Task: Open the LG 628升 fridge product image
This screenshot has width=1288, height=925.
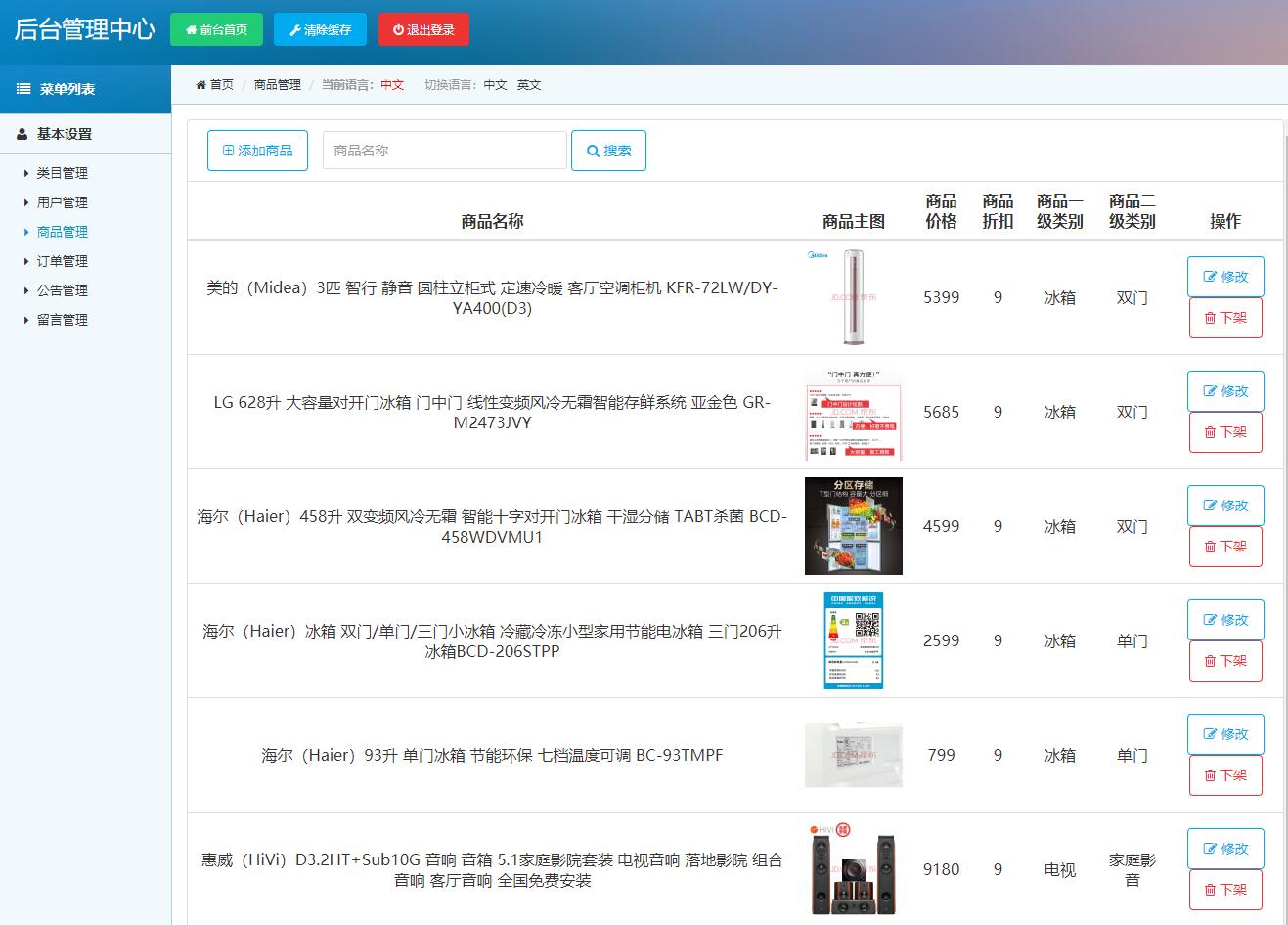Action: coord(854,412)
